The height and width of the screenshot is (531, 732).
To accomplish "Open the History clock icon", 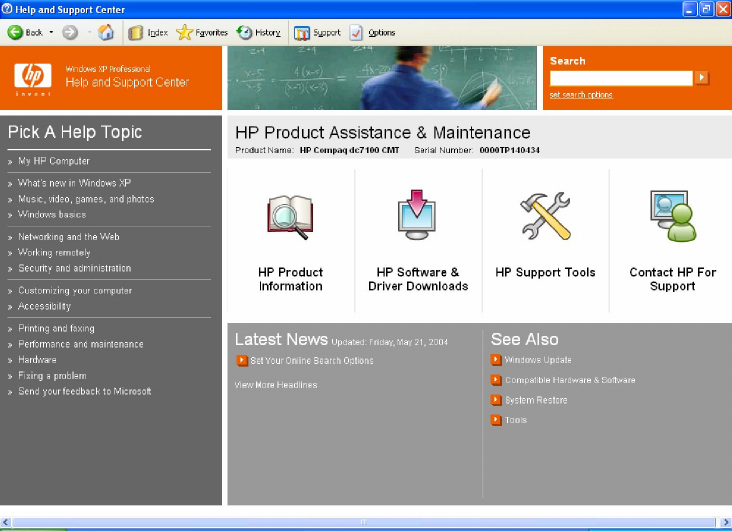I will (244, 32).
